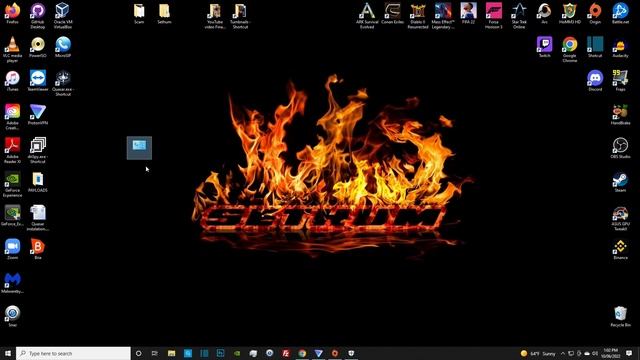Select the PAYLOADS folder
The height and width of the screenshot is (360, 640).
[x=38, y=182]
